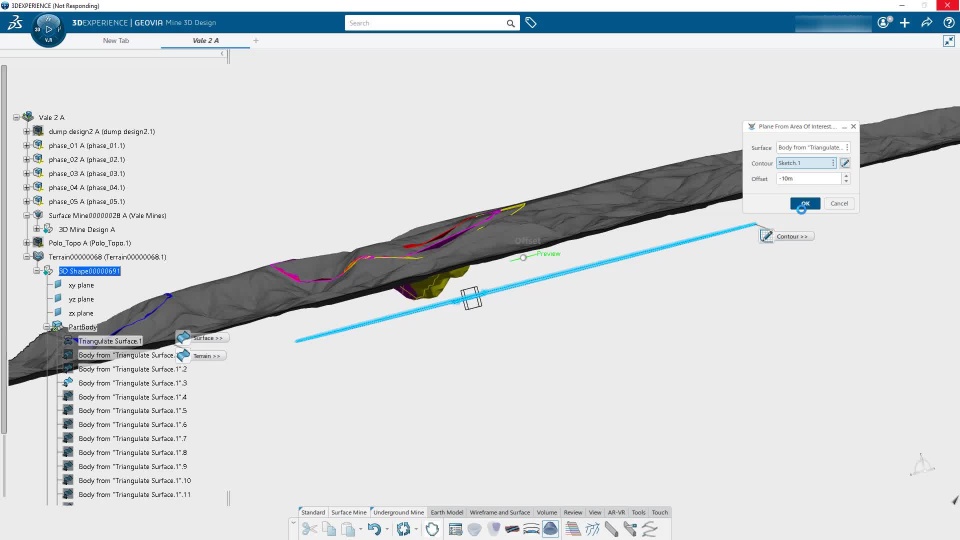Screen dimensions: 960x540
Task: Add a new tab with plus button
Action: click(256, 40)
